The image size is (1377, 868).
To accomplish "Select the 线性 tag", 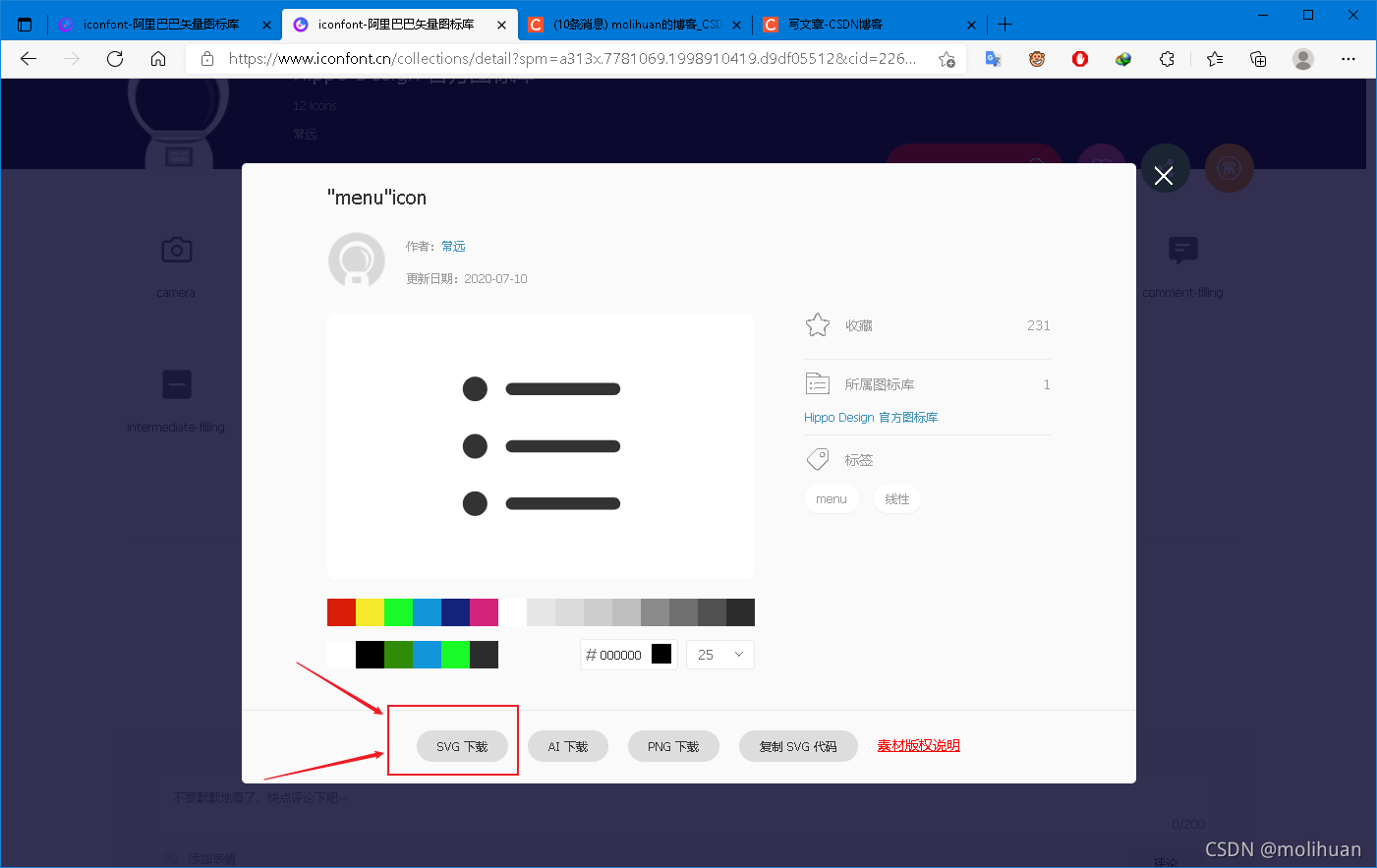I will pyautogui.click(x=897, y=499).
